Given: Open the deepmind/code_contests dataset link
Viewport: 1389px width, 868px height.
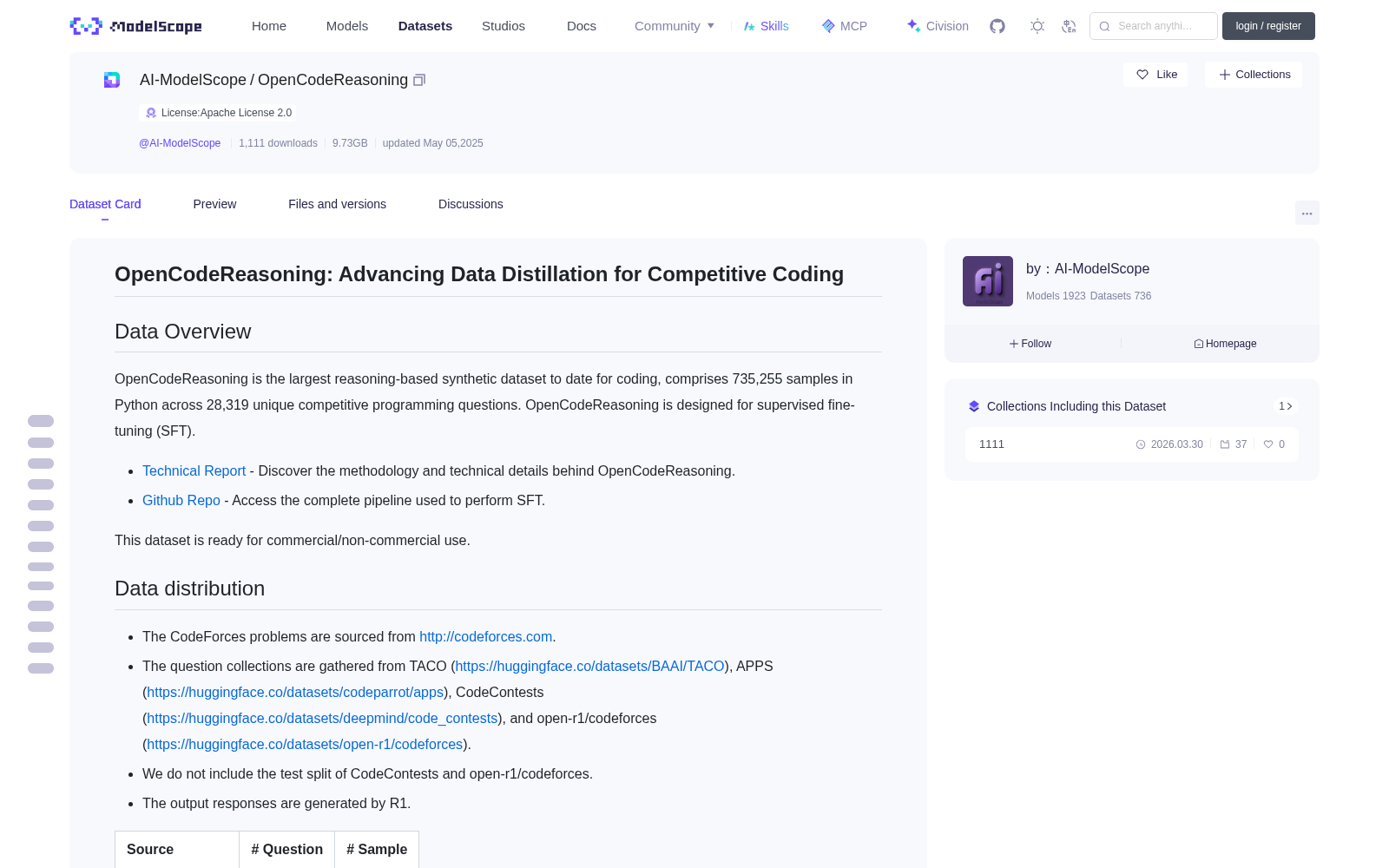Looking at the screenshot, I should (x=322, y=718).
